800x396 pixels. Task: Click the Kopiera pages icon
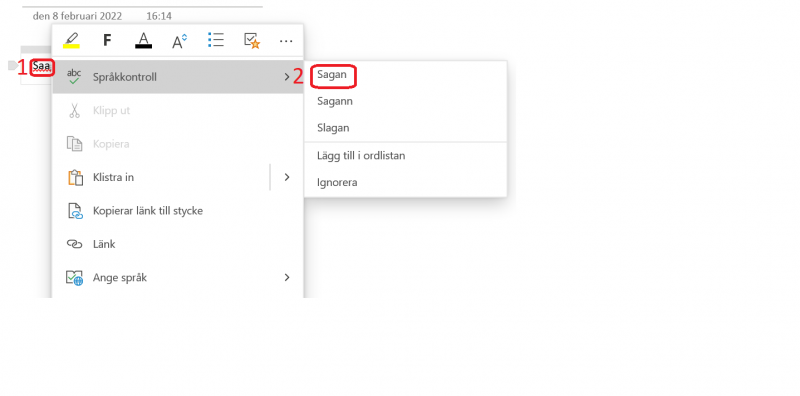74,144
